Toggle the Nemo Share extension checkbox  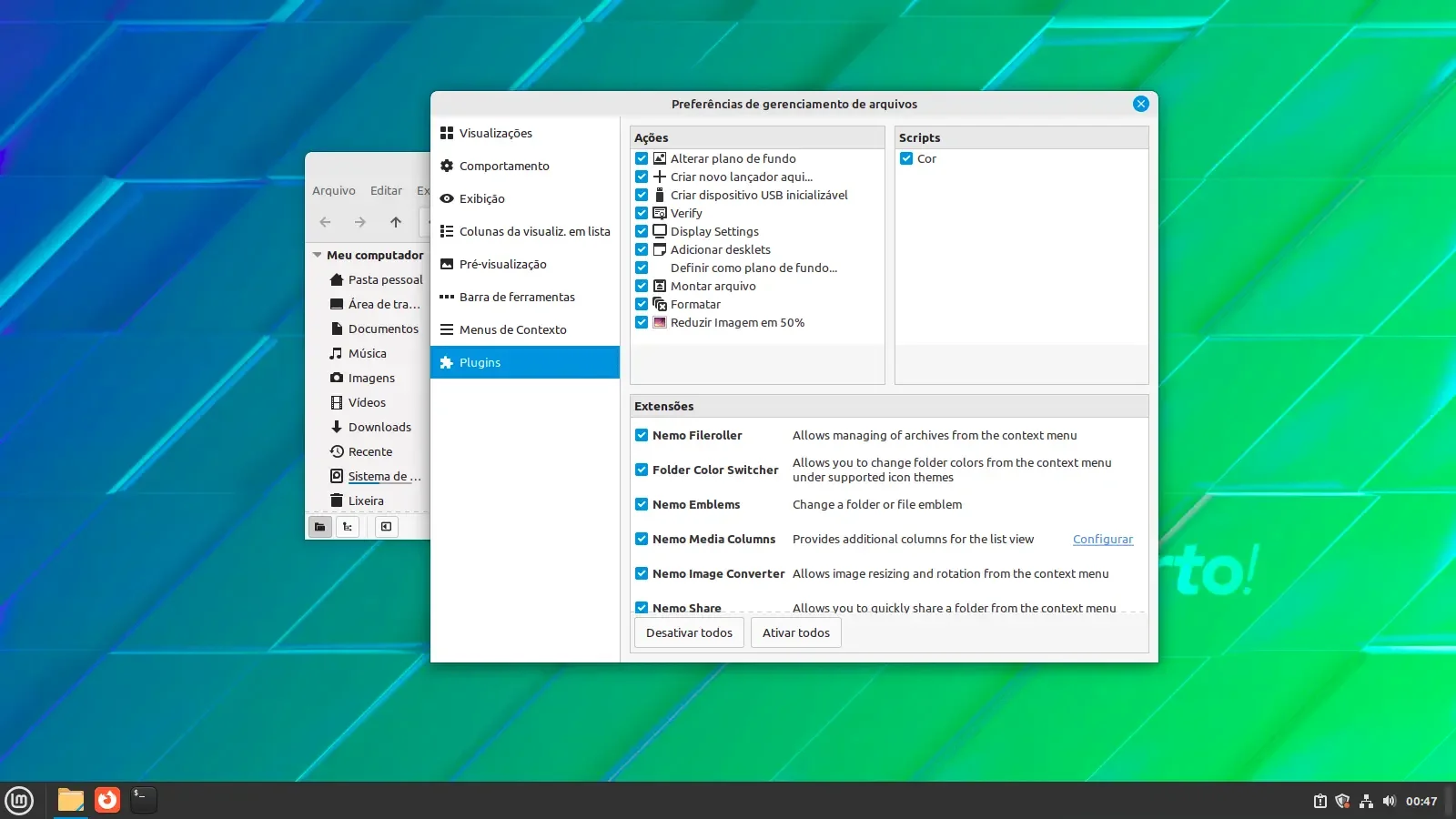click(x=642, y=607)
